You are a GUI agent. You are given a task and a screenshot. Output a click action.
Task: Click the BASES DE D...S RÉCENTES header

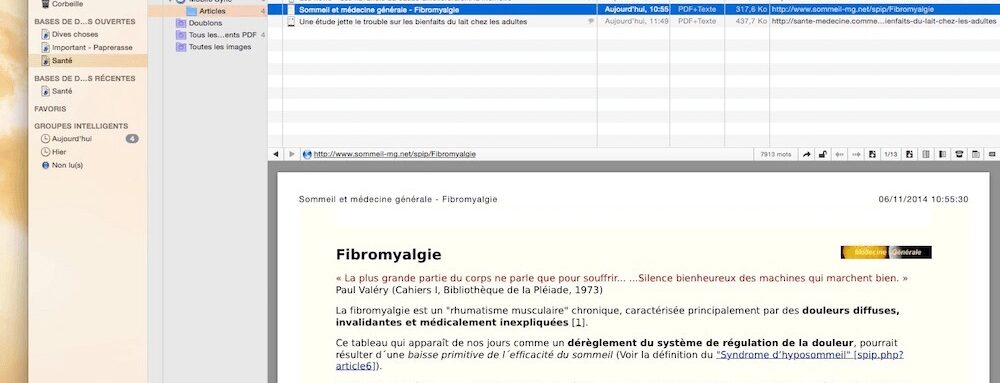85,78
